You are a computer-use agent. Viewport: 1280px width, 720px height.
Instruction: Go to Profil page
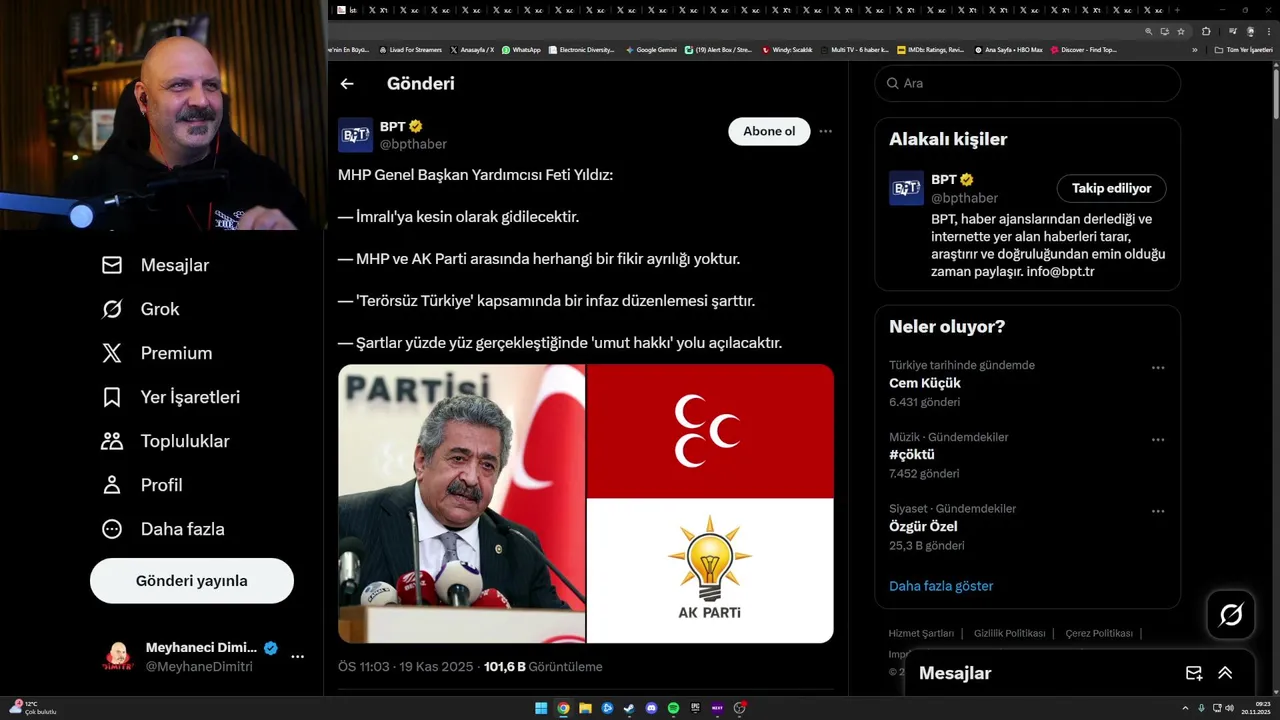[x=142, y=485]
